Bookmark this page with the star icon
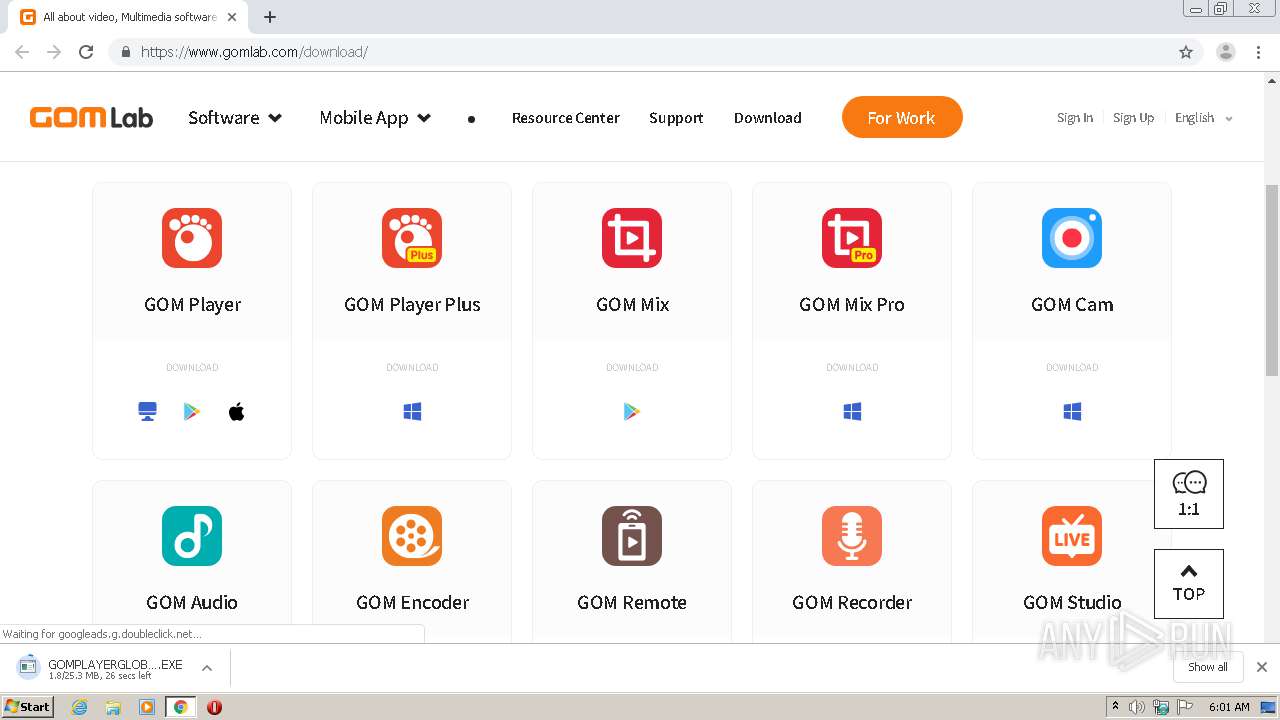Image resolution: width=1280 pixels, height=720 pixels. (1186, 52)
